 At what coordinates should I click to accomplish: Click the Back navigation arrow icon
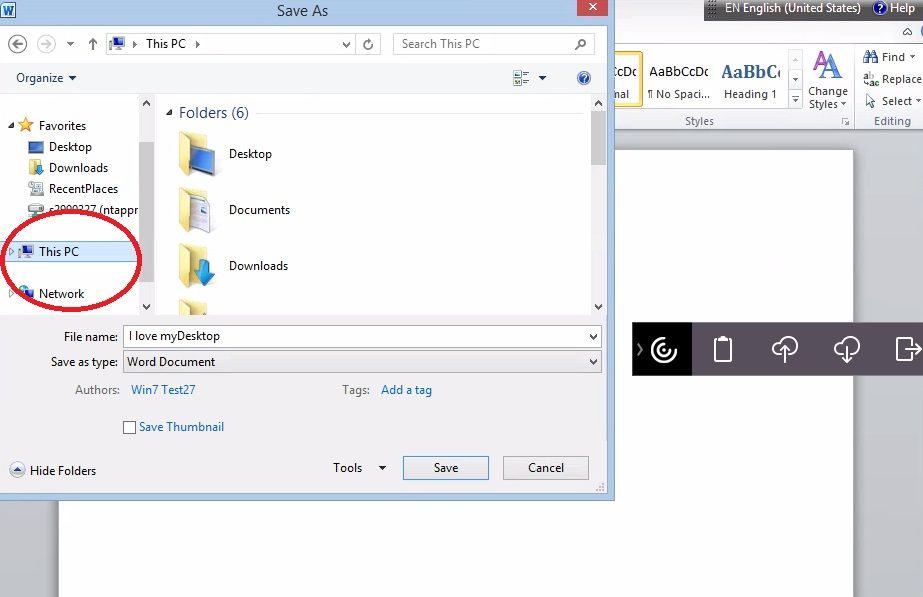tap(17, 44)
